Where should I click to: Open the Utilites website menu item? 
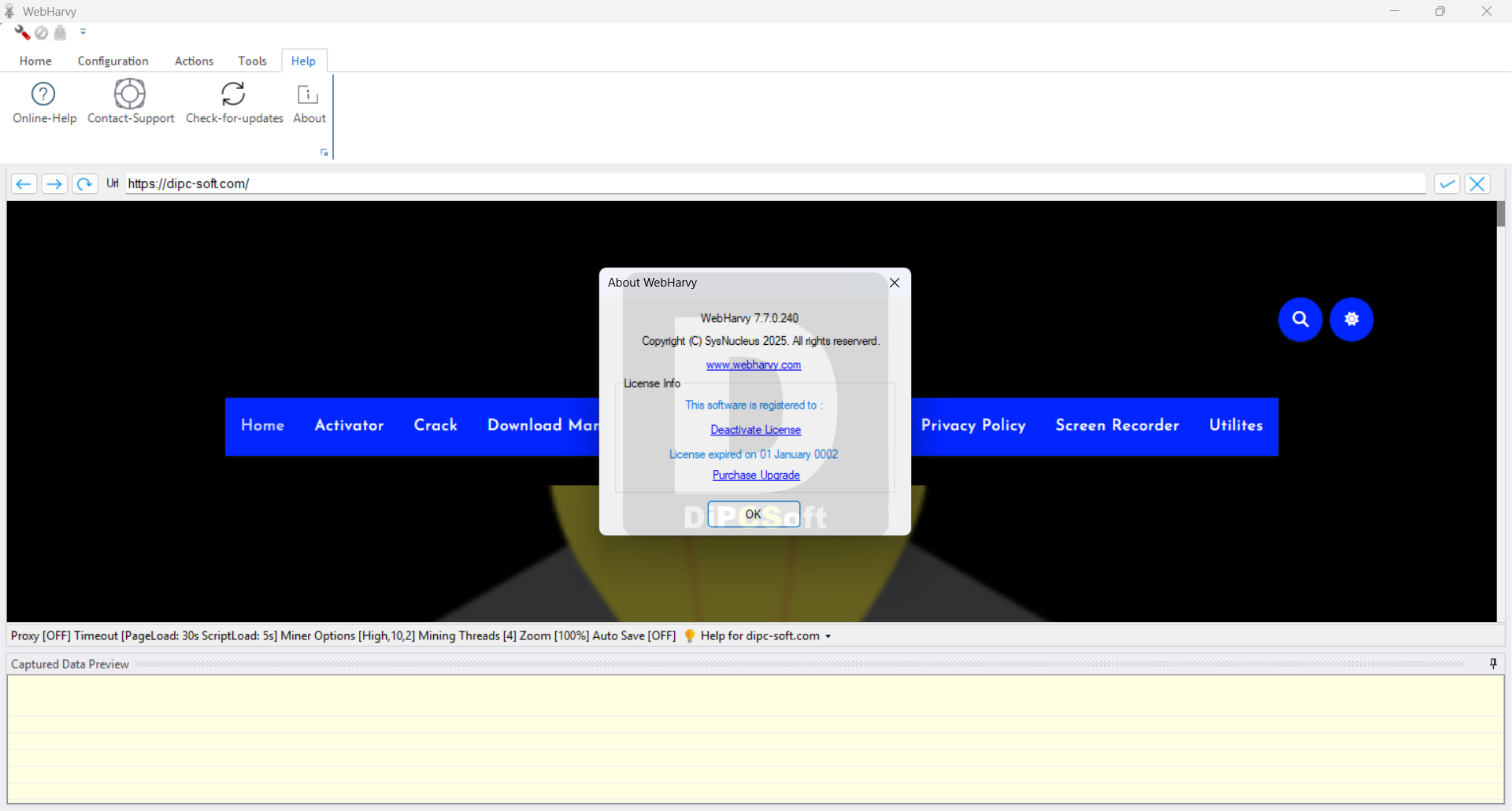point(1236,425)
